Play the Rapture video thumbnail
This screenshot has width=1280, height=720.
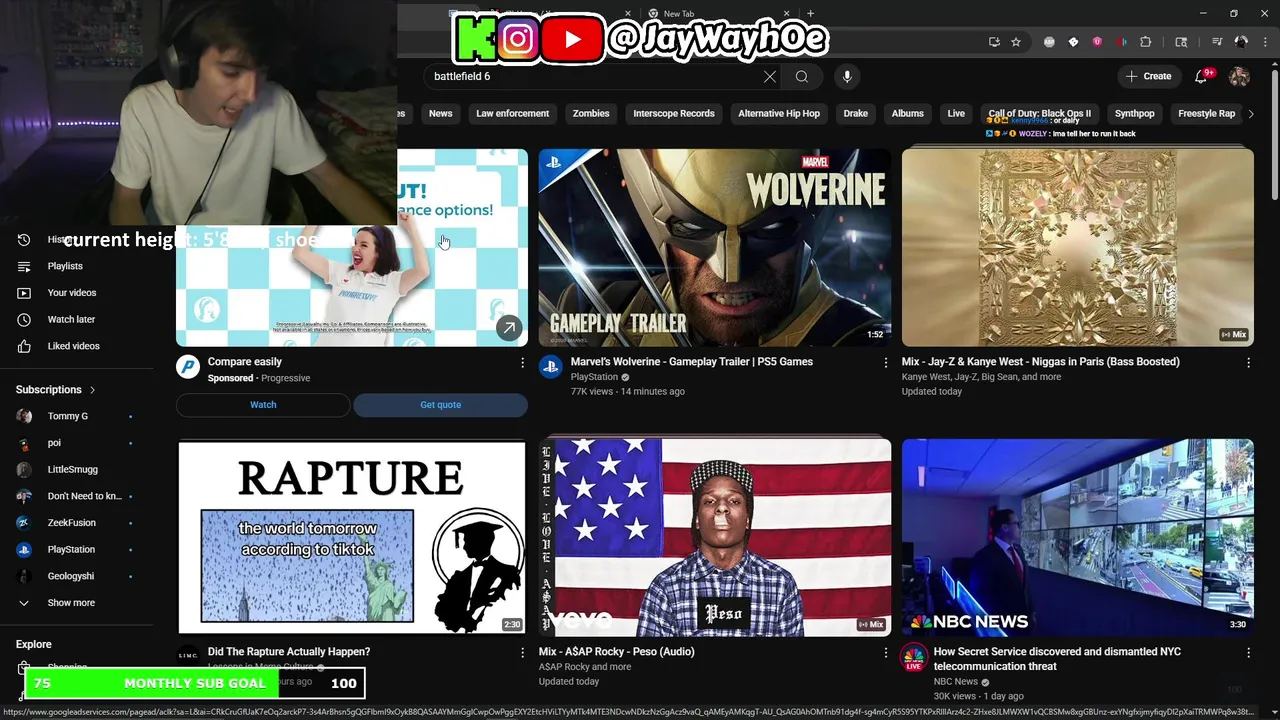(x=352, y=537)
